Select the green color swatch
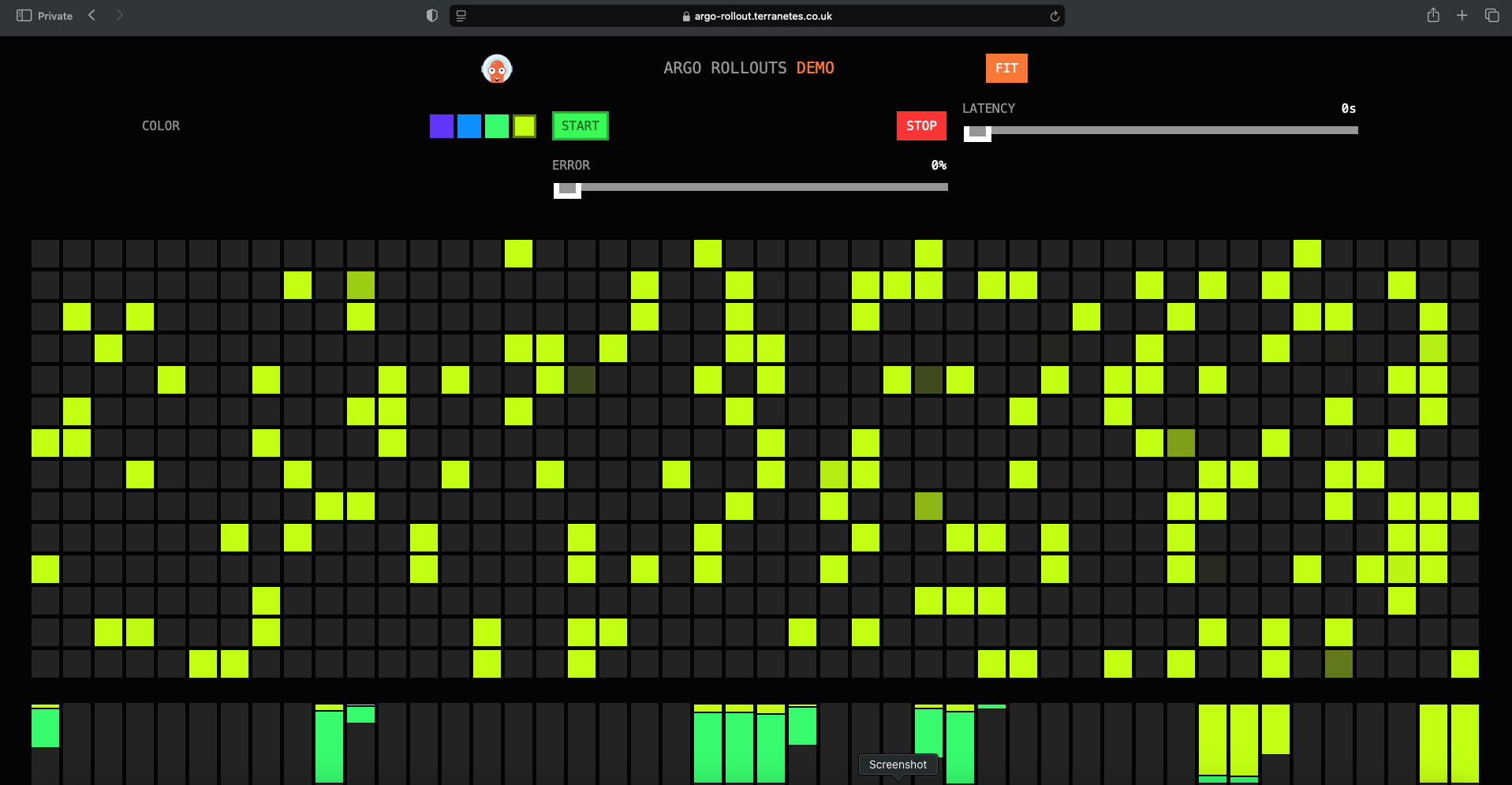 pyautogui.click(x=497, y=126)
